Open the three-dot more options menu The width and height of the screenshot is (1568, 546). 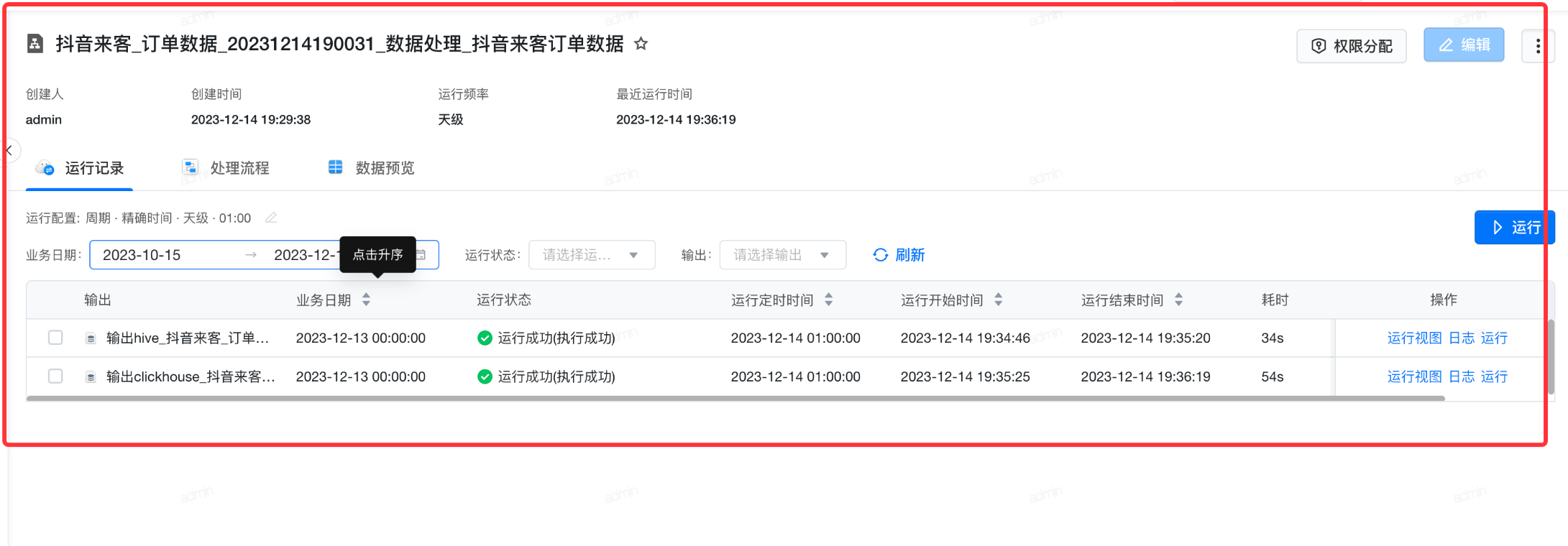(1538, 46)
